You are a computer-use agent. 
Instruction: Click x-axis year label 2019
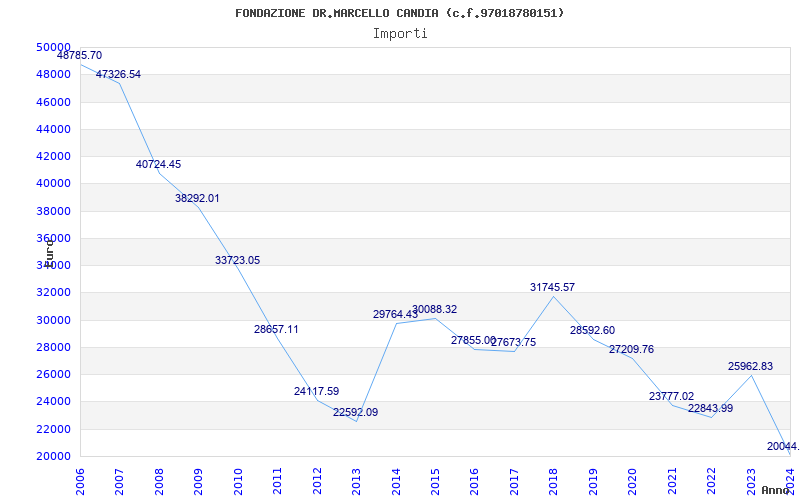click(x=593, y=481)
